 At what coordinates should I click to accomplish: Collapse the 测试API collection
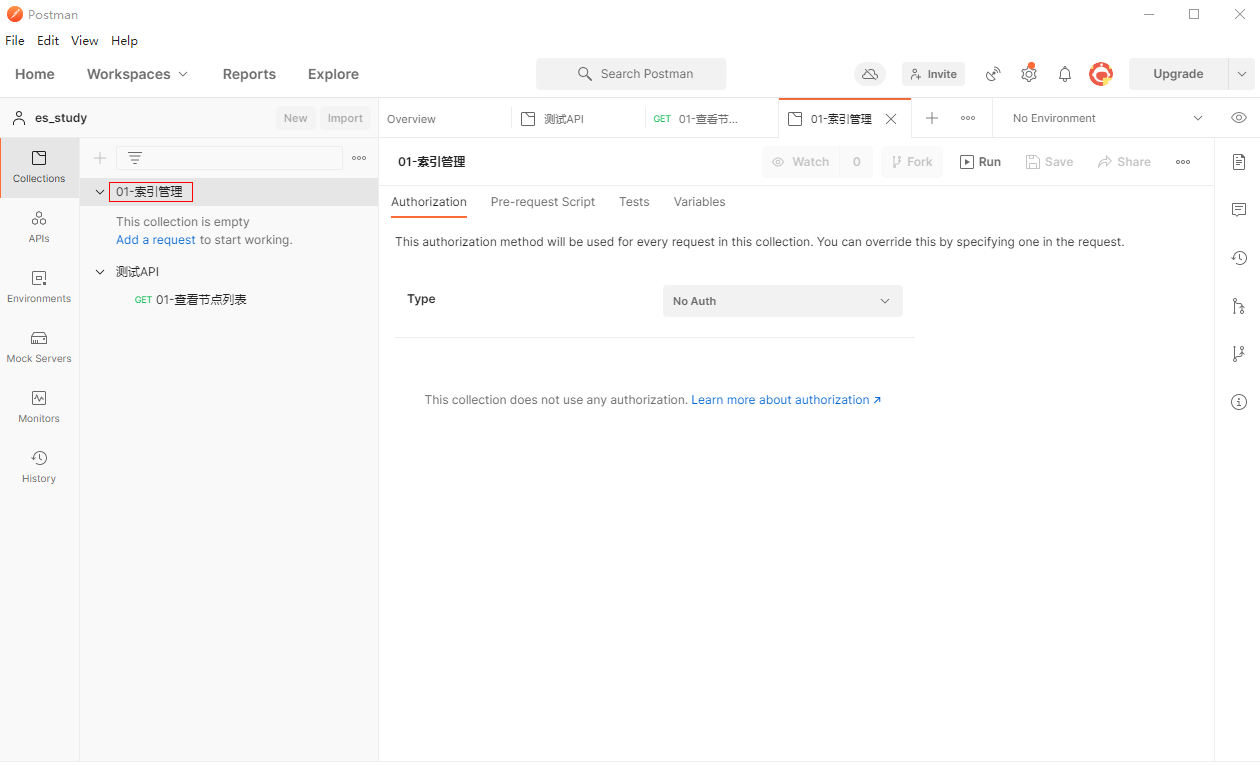click(x=100, y=272)
